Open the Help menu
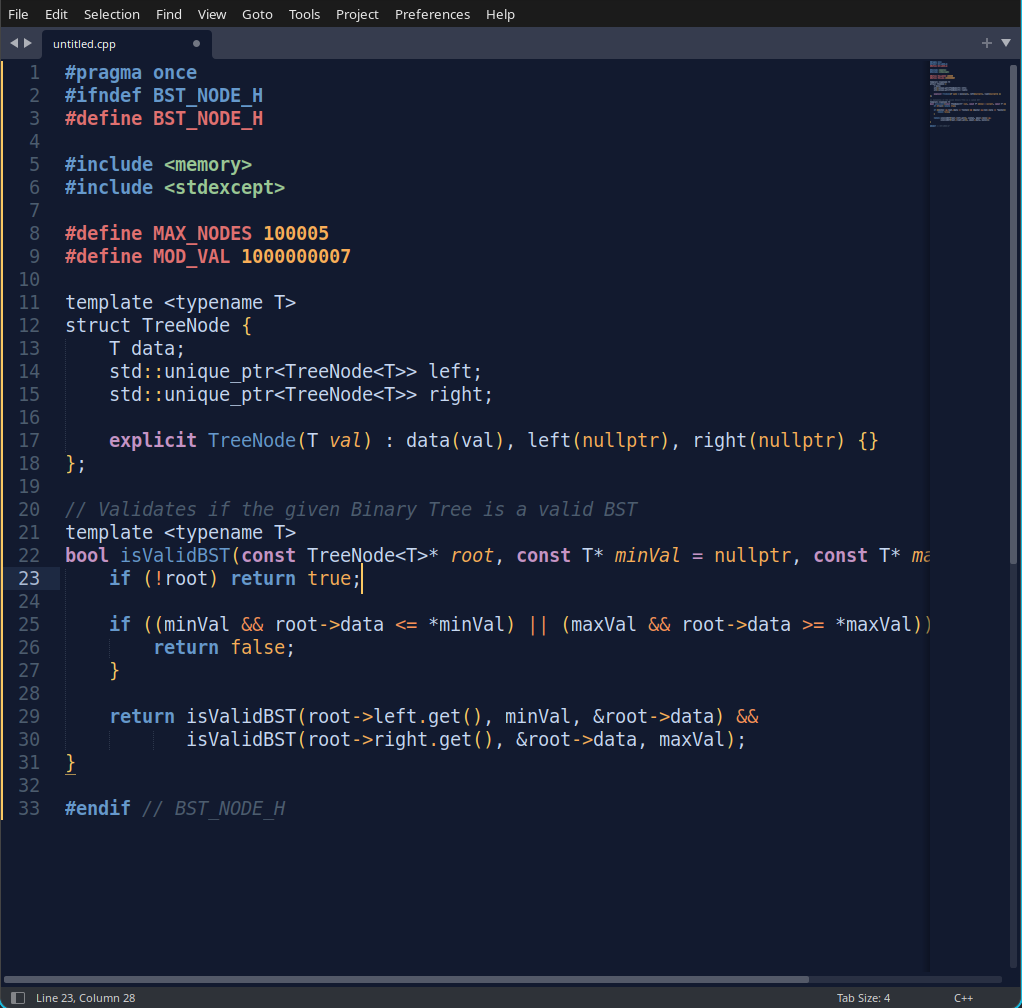Viewport: 1022px width, 1008px height. [x=500, y=14]
